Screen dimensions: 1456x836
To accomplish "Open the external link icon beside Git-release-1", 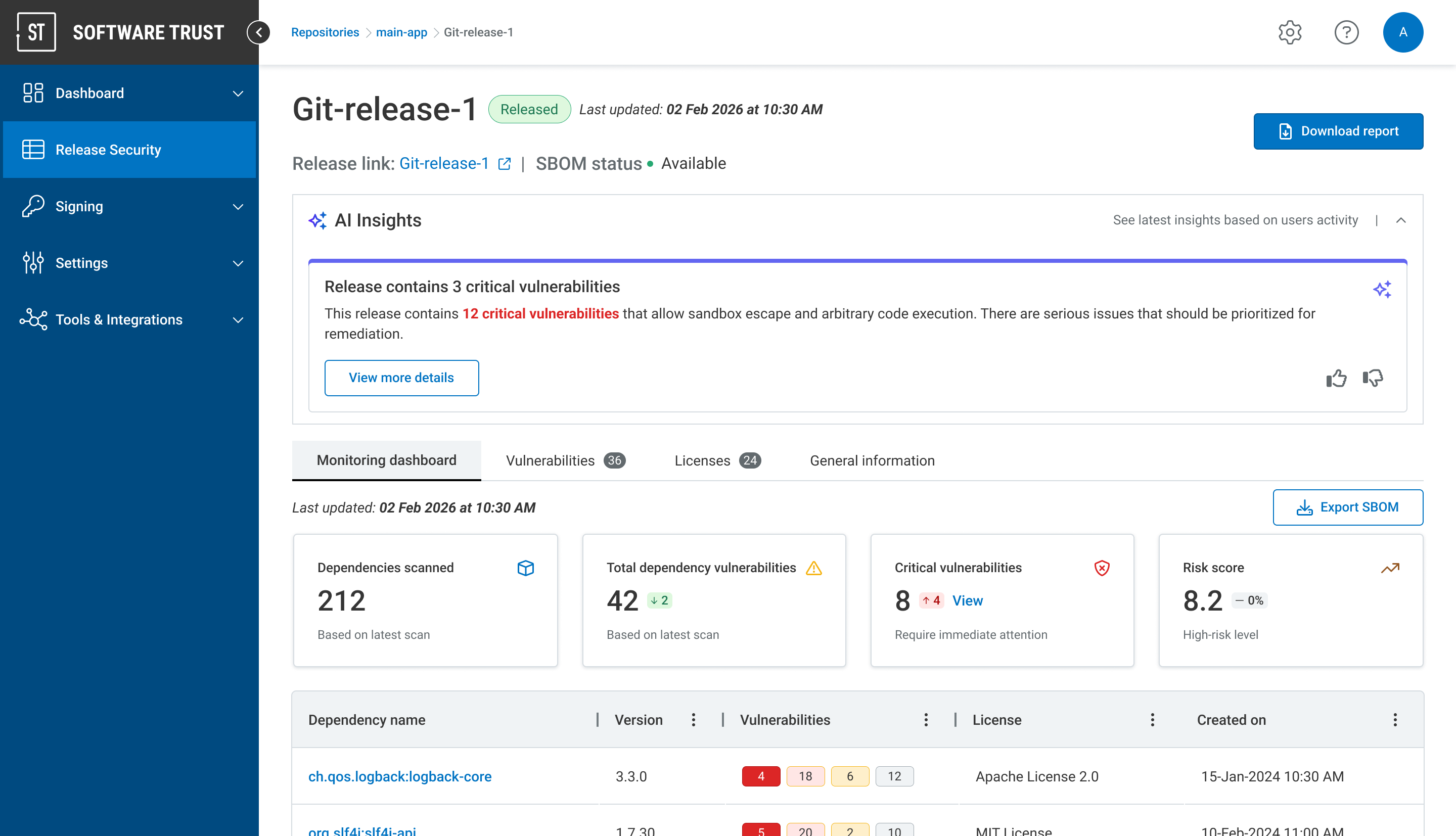I will tap(504, 164).
